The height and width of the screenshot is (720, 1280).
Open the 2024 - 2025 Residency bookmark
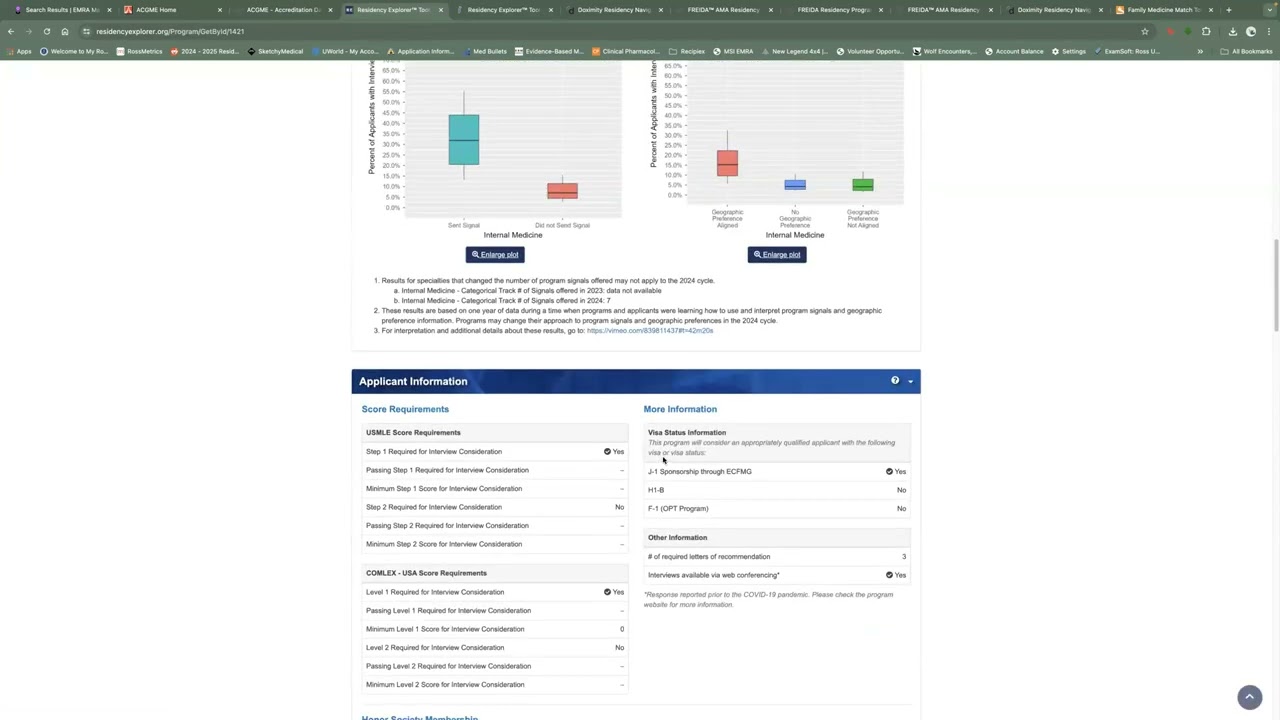tap(205, 51)
